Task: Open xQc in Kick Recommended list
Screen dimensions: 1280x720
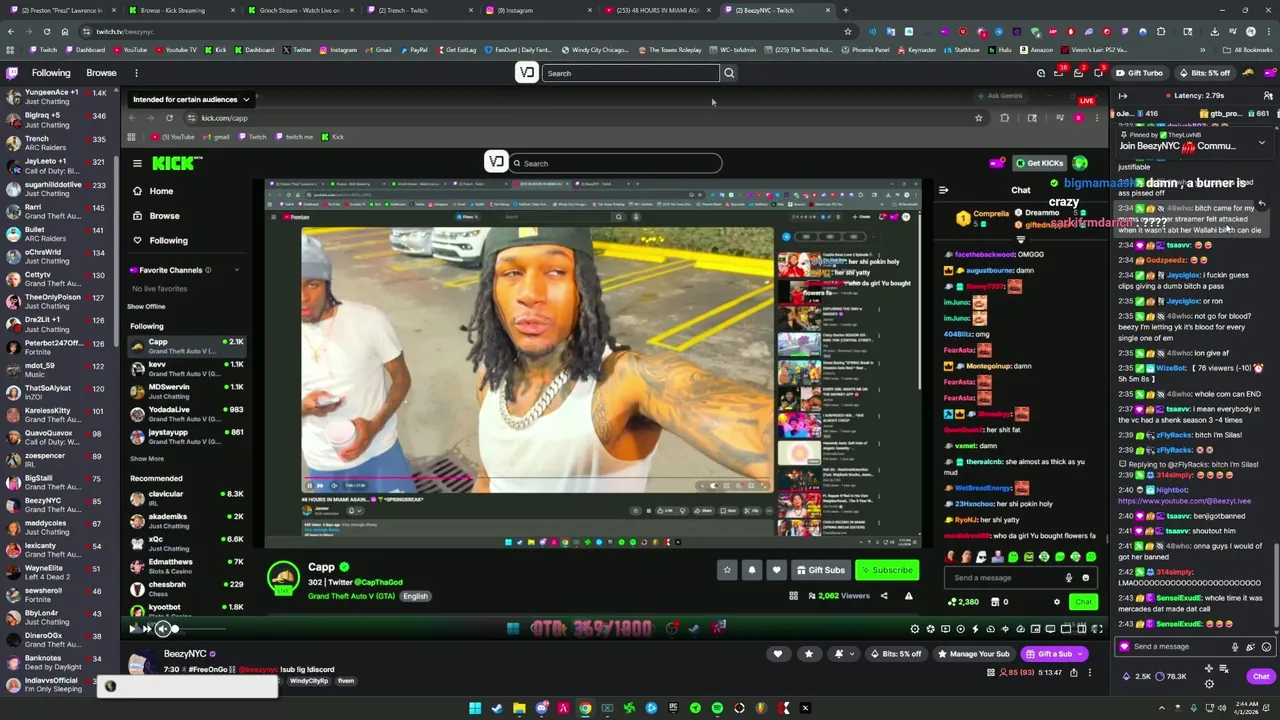Action: (187, 543)
